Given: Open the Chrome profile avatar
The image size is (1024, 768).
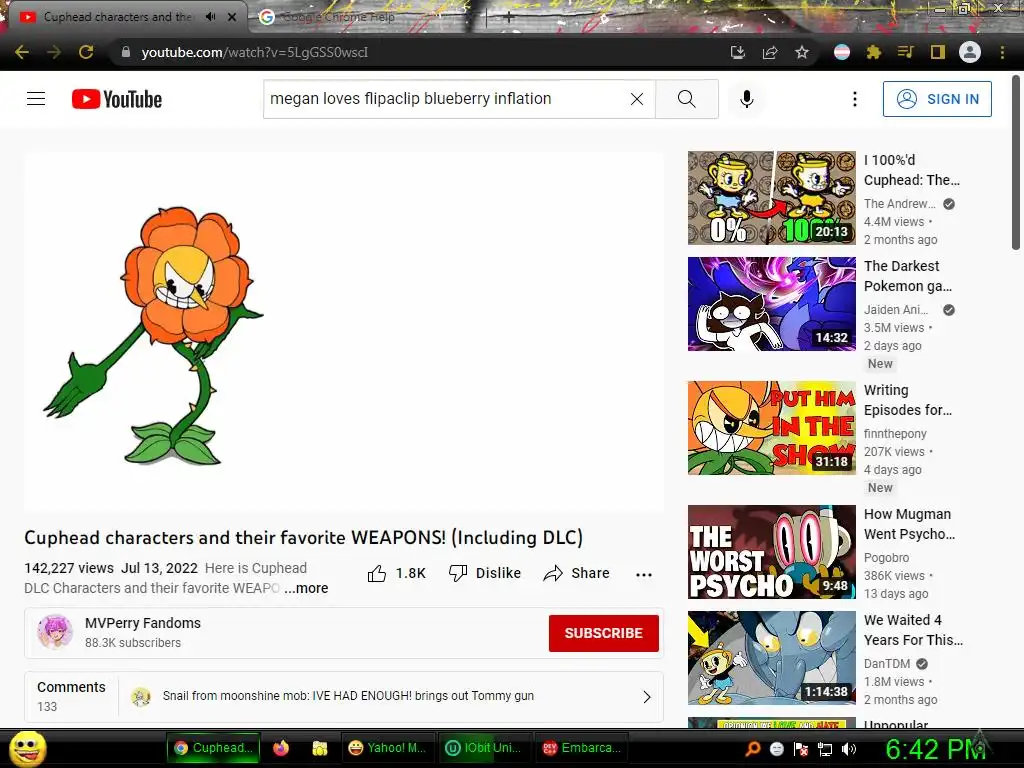Looking at the screenshot, I should (x=970, y=52).
